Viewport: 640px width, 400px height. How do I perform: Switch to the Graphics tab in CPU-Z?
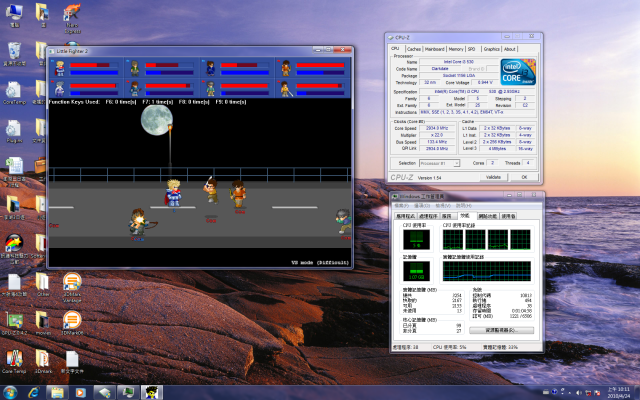click(x=491, y=49)
